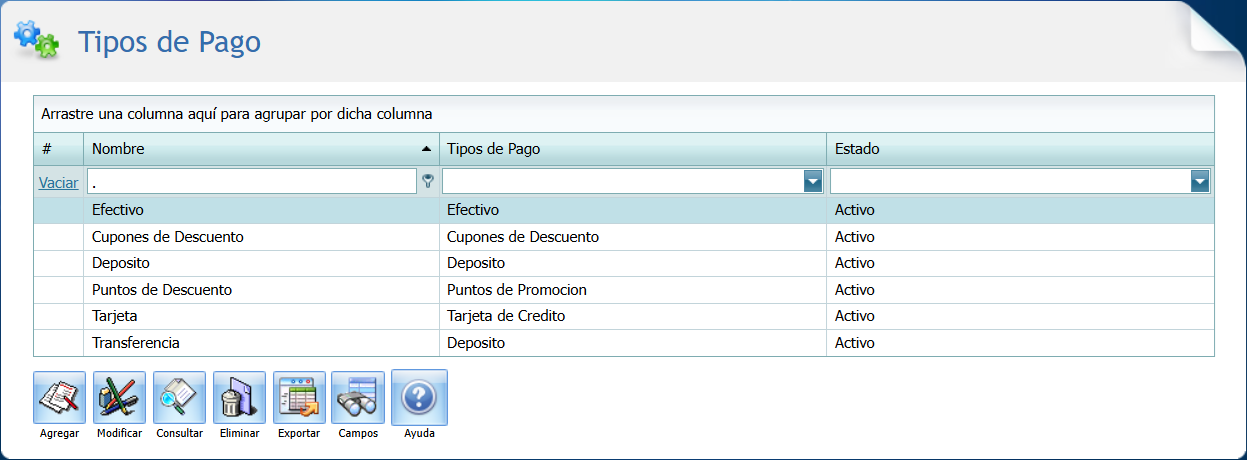Sort by the Tipos de Pago column header
1247x460 pixels.
coord(632,149)
